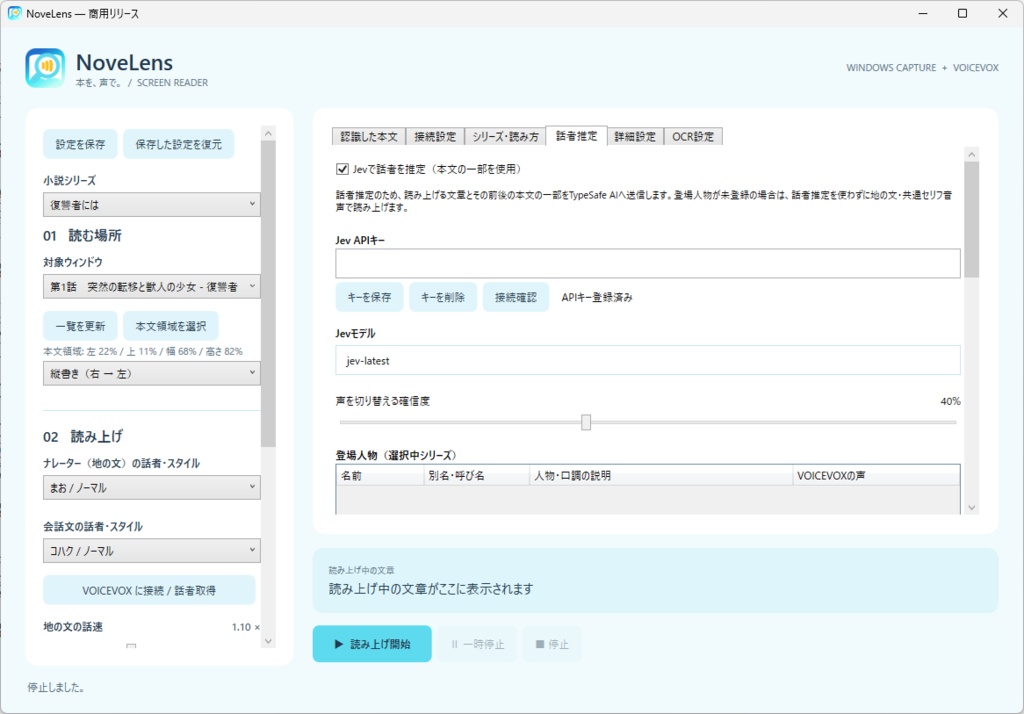Go to the OCR設定 tab
1024x714 pixels.
pyautogui.click(x=693, y=137)
